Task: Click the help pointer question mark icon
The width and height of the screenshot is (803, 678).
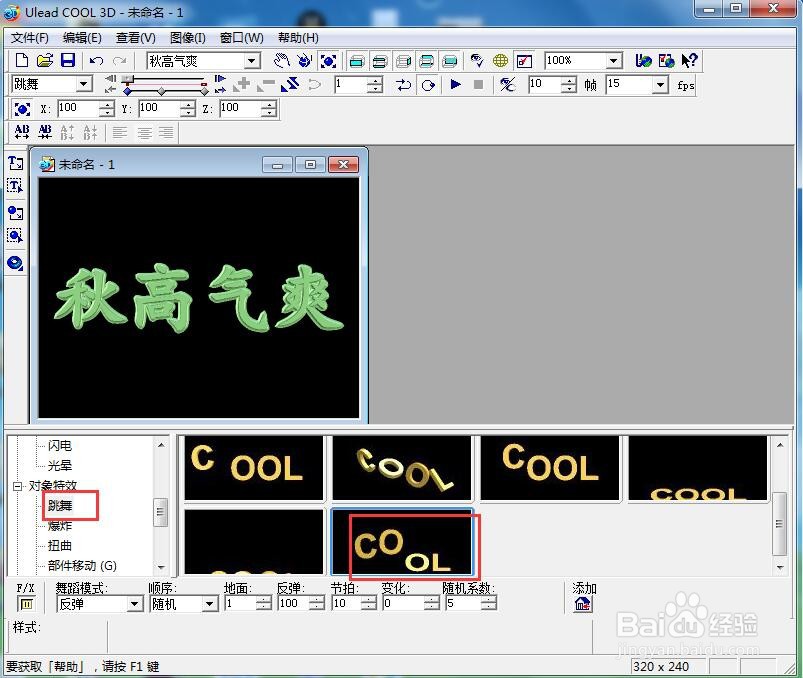Action: pyautogui.click(x=689, y=60)
